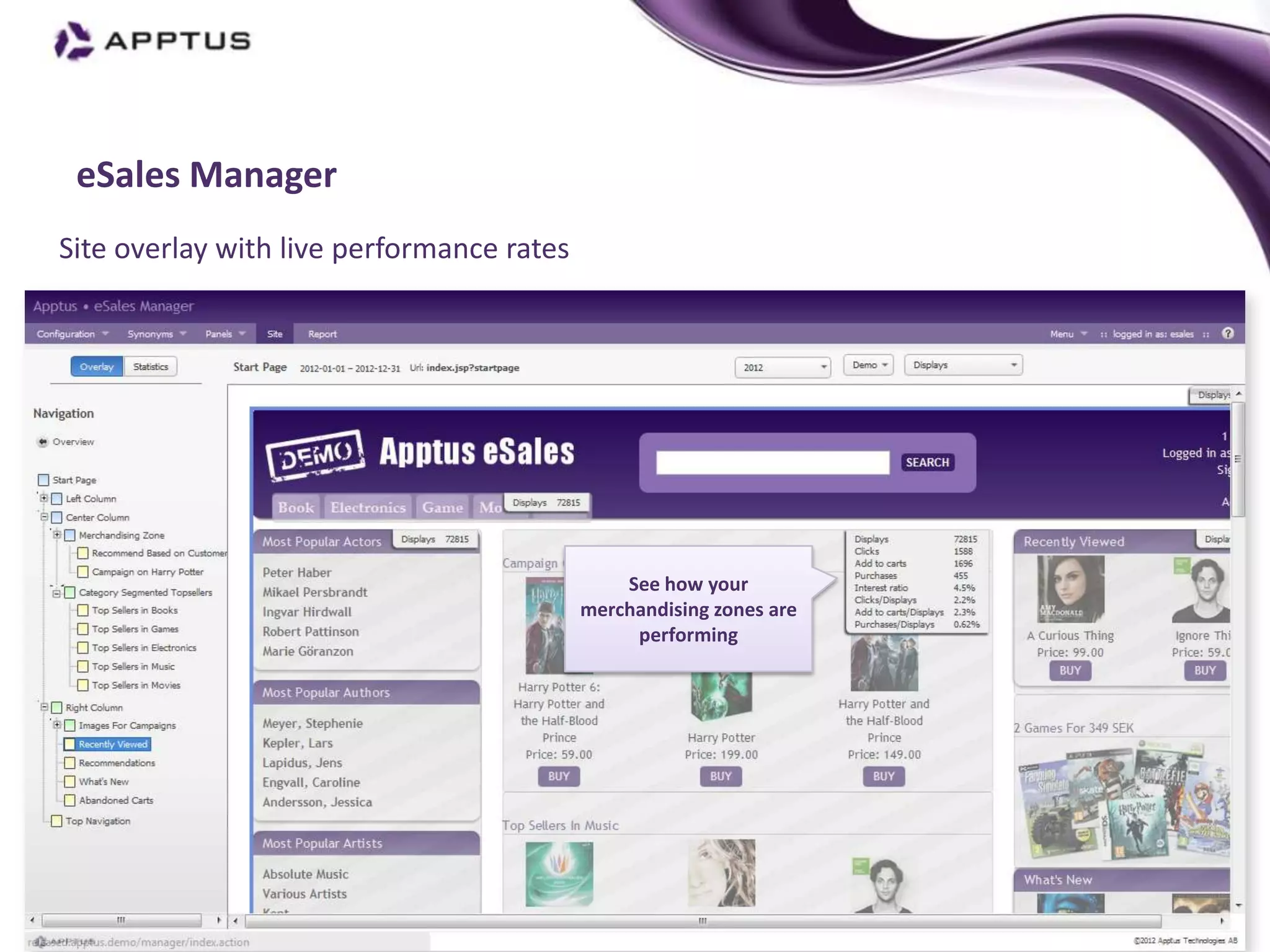Click the Overview link in Navigation
1270x952 pixels.
coord(73,442)
